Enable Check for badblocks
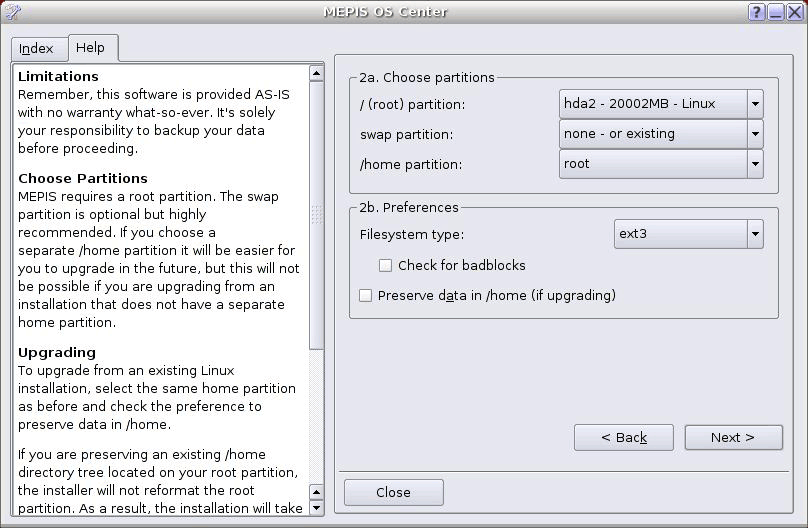The width and height of the screenshot is (808, 528). 385,266
